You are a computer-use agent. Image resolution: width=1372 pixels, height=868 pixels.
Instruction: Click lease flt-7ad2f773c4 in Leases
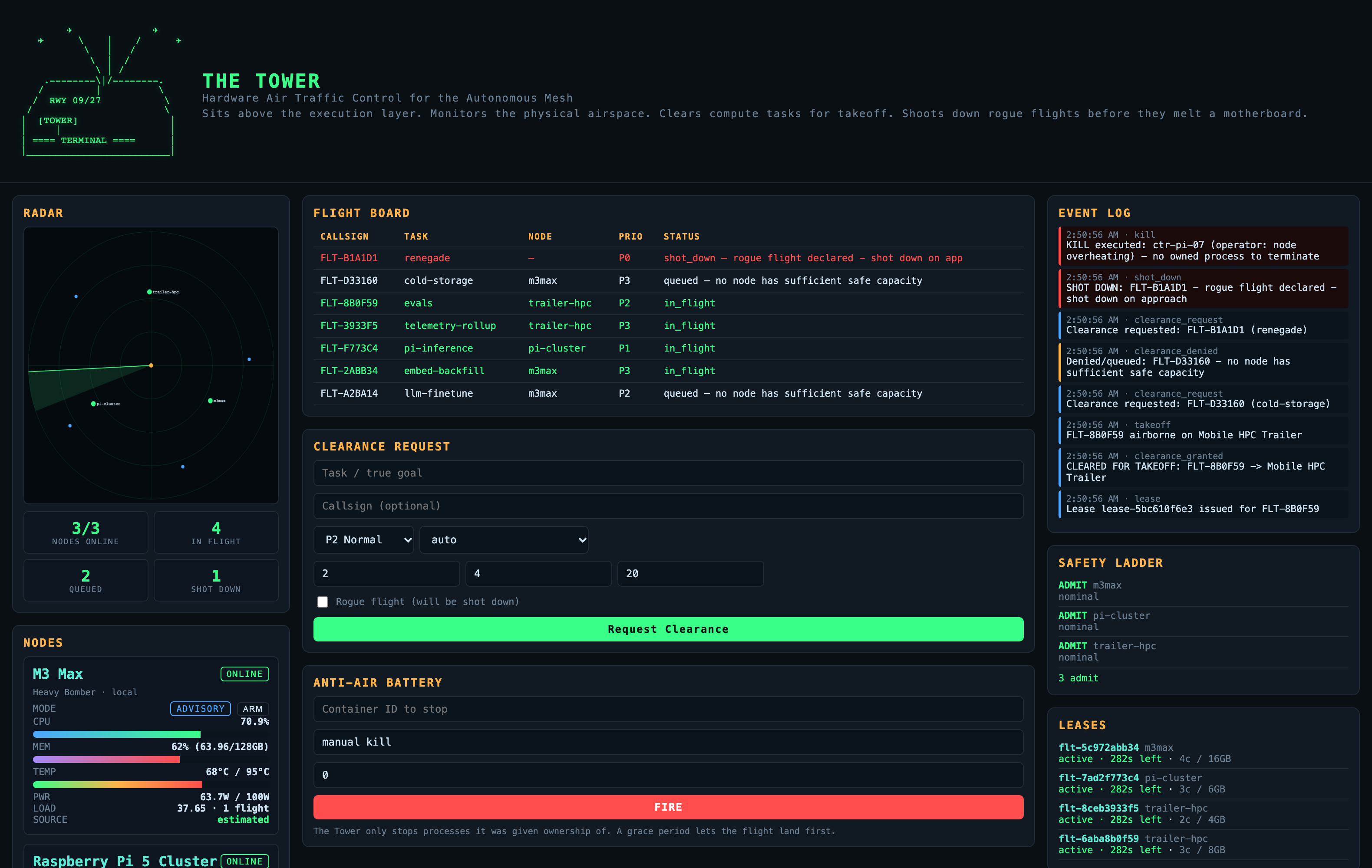tap(1204, 784)
